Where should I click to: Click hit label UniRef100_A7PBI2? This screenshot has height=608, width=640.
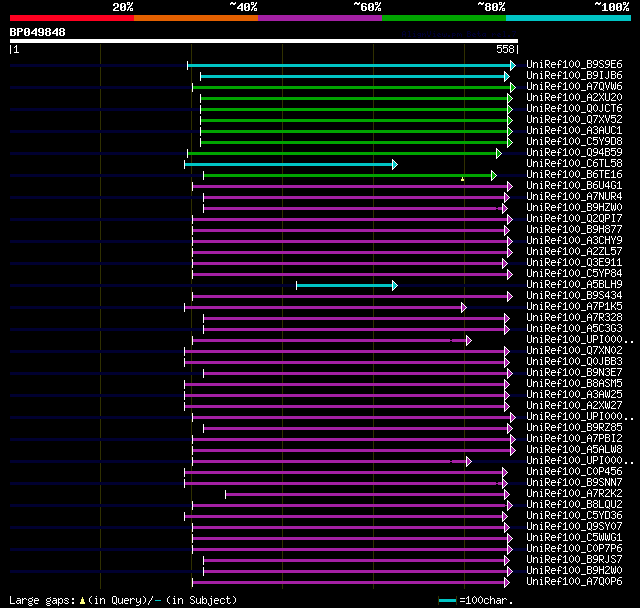[x=574, y=439]
